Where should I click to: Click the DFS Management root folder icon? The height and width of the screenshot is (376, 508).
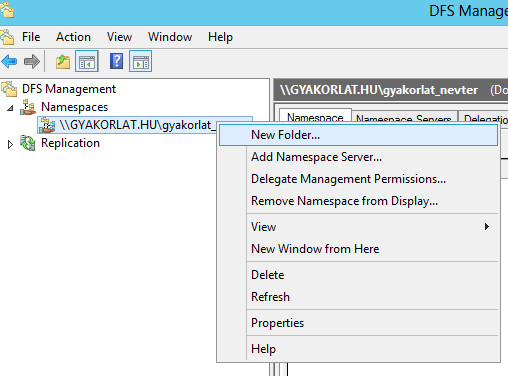9,89
